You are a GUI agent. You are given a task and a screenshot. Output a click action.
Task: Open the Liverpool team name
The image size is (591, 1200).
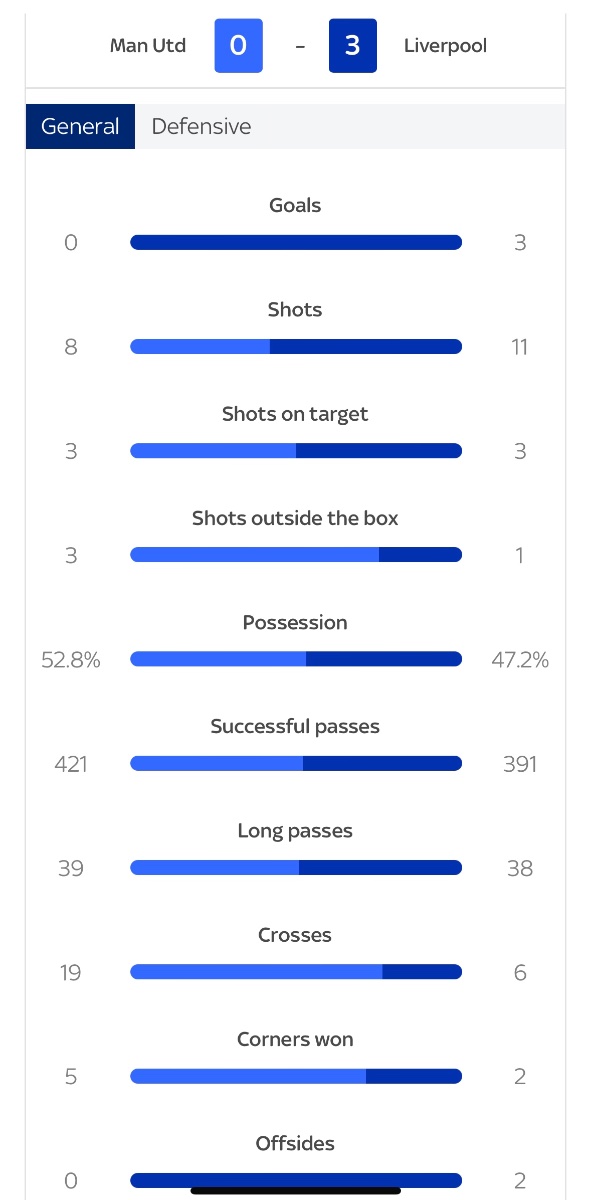click(445, 46)
